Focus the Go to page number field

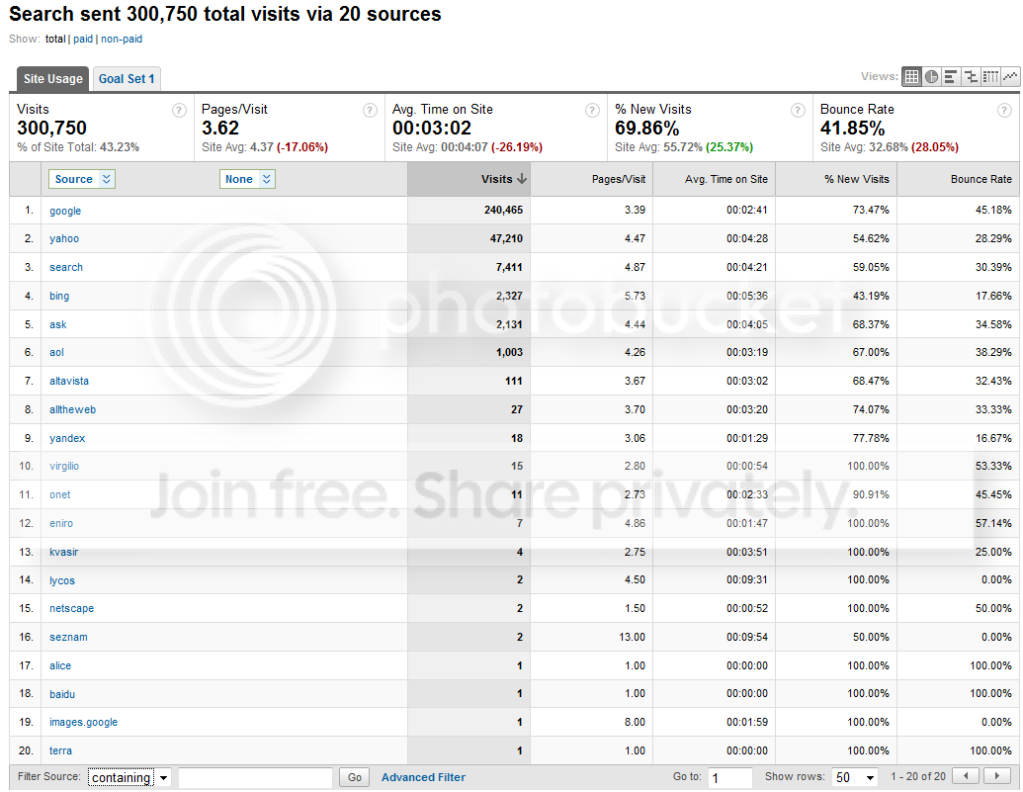[x=730, y=777]
